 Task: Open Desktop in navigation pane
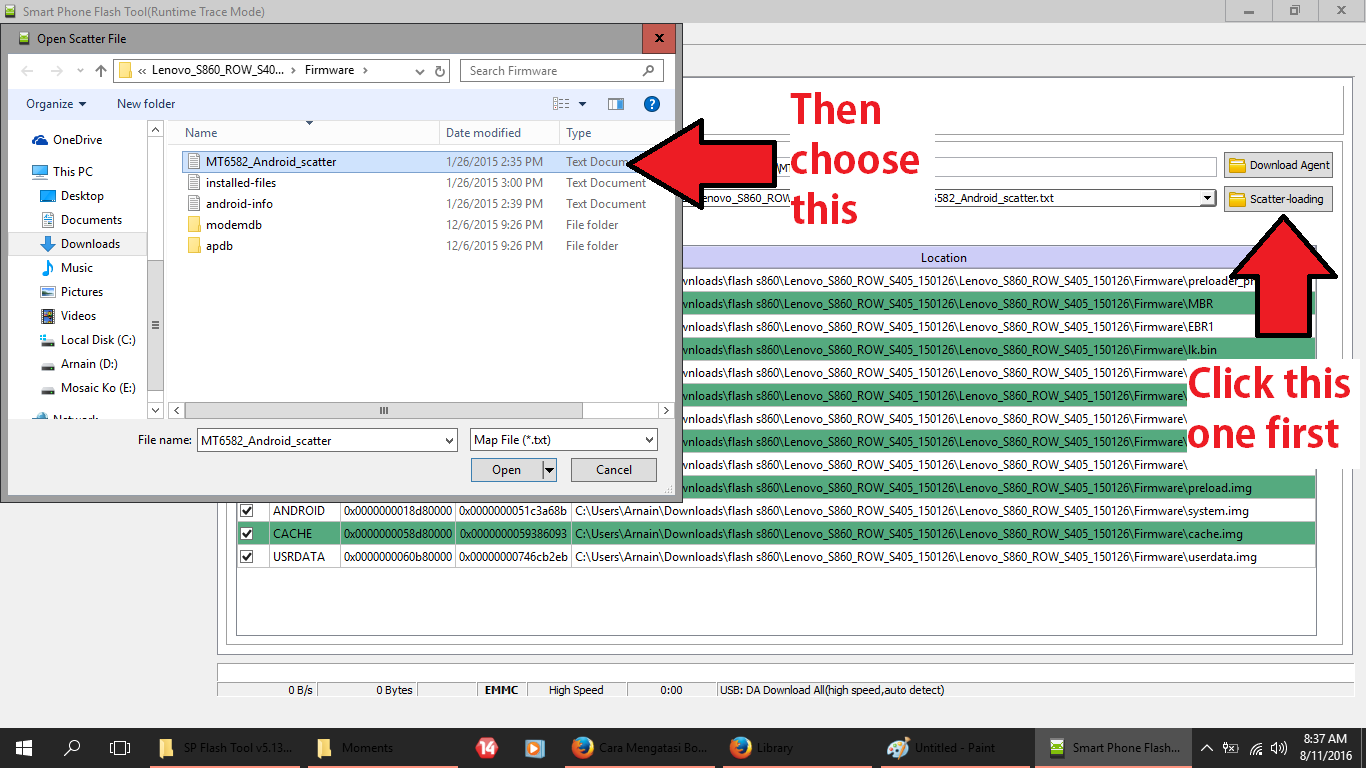[82, 196]
